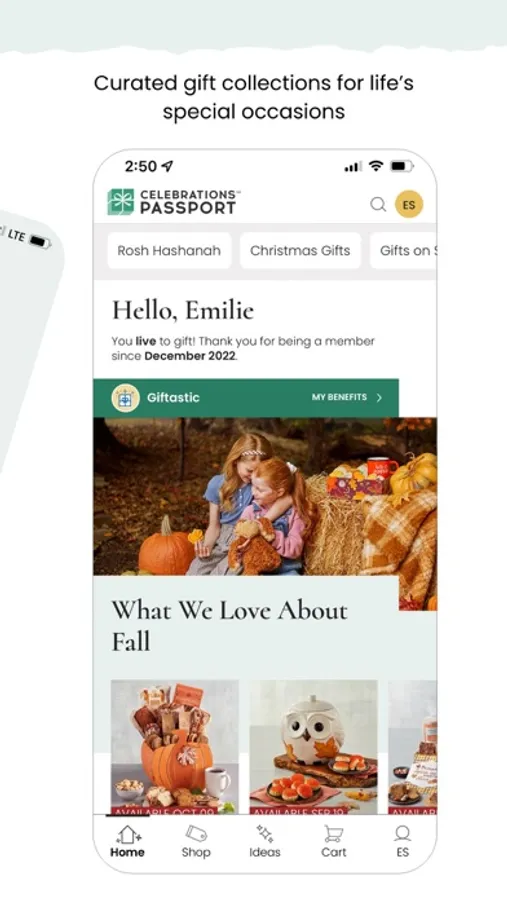This screenshot has height=900, width=507.
Task: Open the Ideas sparkle icon
Action: click(x=265, y=835)
